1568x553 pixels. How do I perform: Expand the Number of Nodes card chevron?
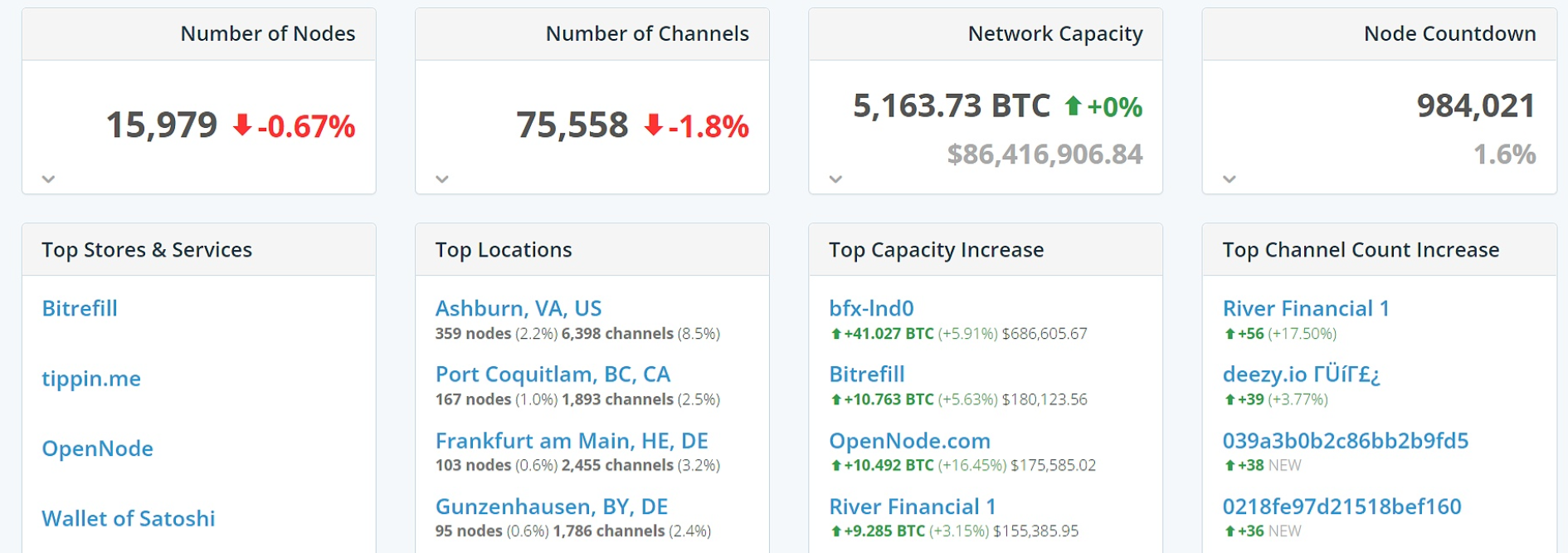(49, 179)
